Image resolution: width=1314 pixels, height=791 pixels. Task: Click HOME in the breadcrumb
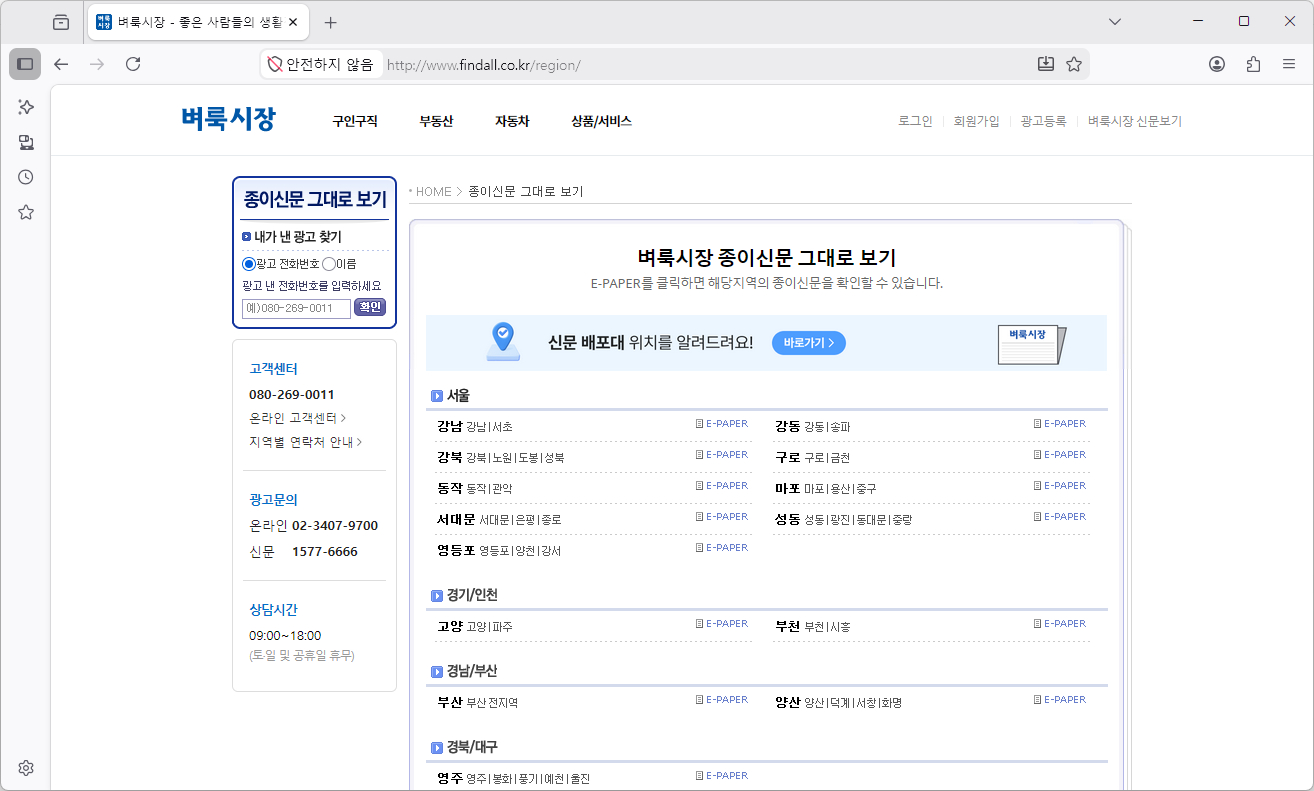coord(434,192)
